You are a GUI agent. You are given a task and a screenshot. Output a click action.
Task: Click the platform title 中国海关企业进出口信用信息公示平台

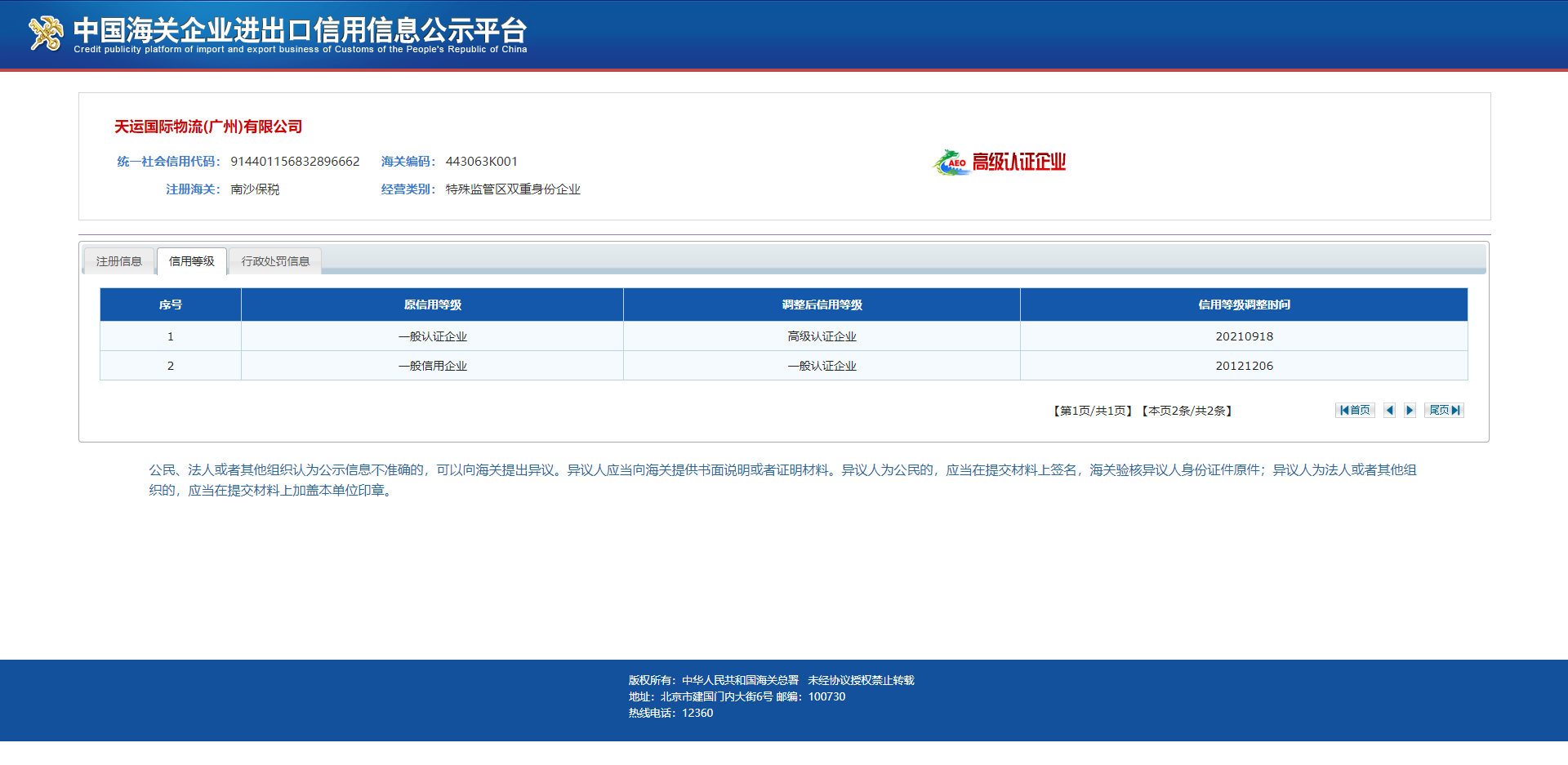coord(300,30)
